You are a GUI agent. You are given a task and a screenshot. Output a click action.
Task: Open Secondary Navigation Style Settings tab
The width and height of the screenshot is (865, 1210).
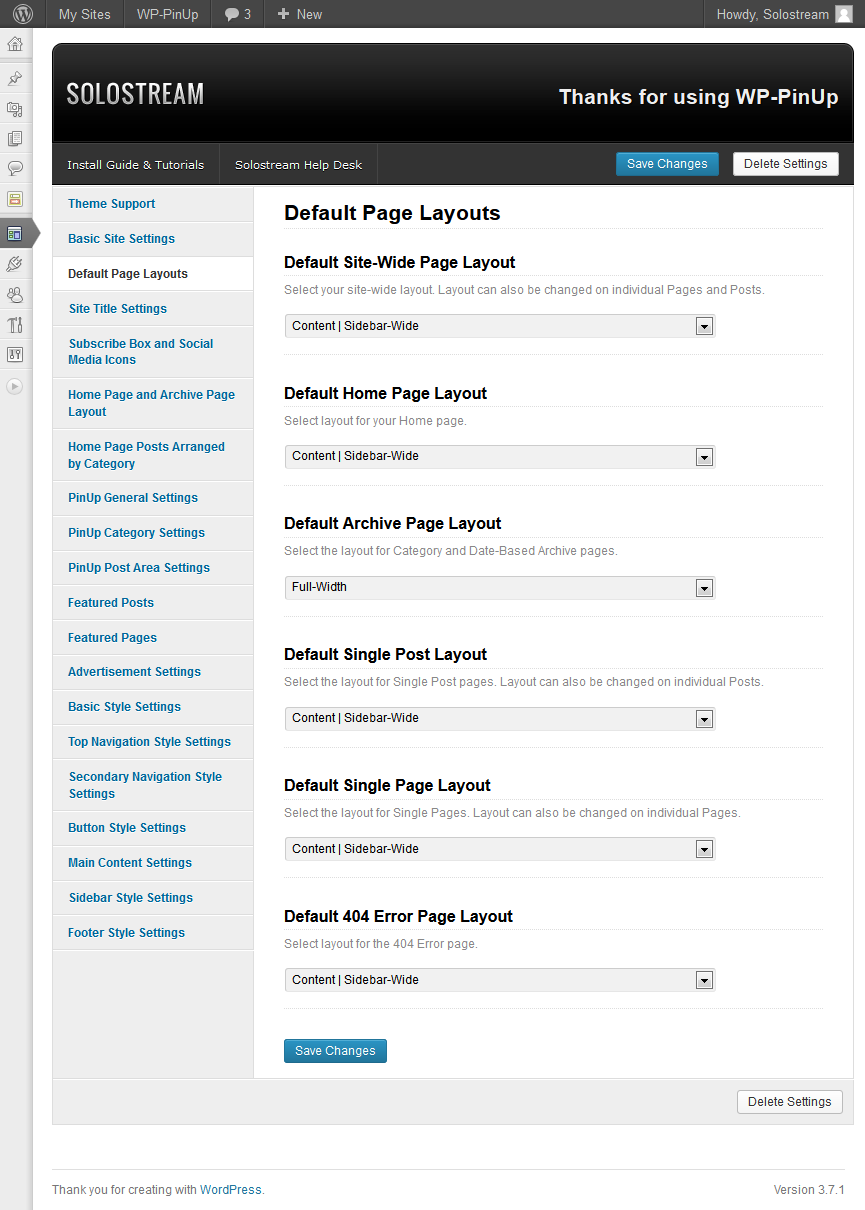[153, 785]
